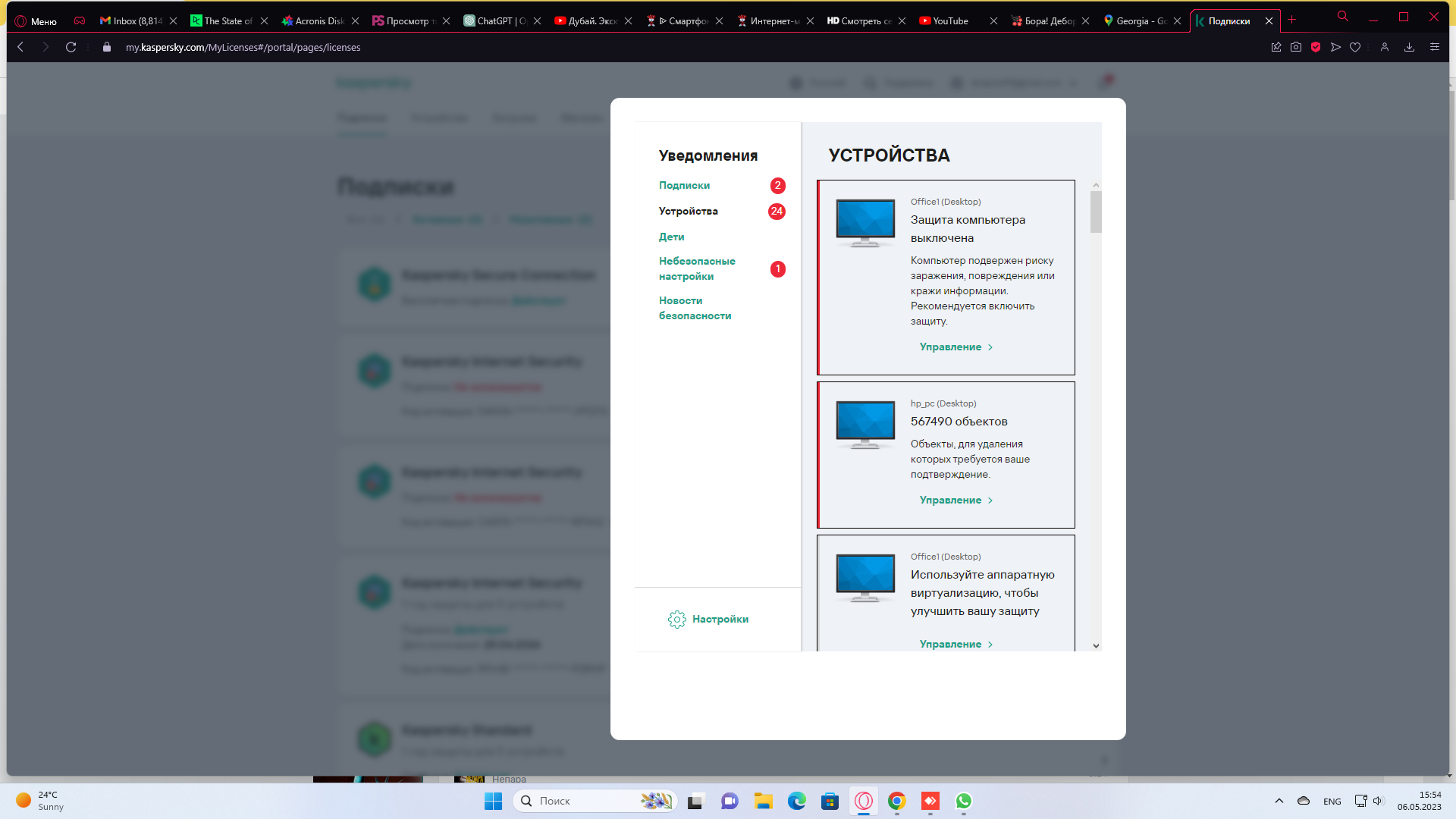The height and width of the screenshot is (819, 1456).
Task: Select Устройства notifications category
Action: (x=688, y=211)
